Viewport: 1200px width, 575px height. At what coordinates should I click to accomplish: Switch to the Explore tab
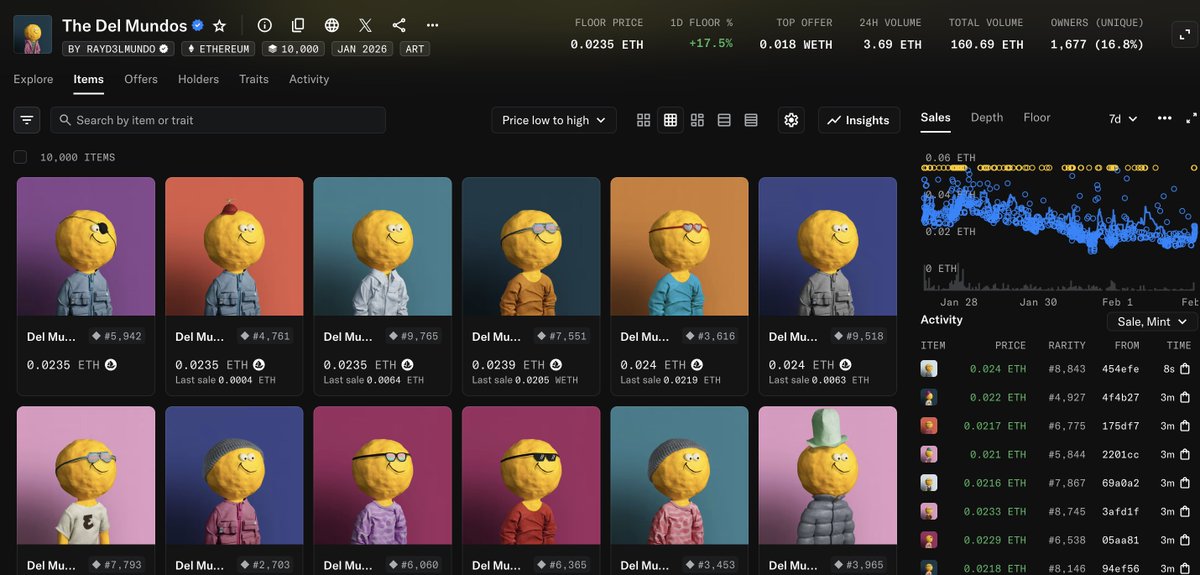33,79
